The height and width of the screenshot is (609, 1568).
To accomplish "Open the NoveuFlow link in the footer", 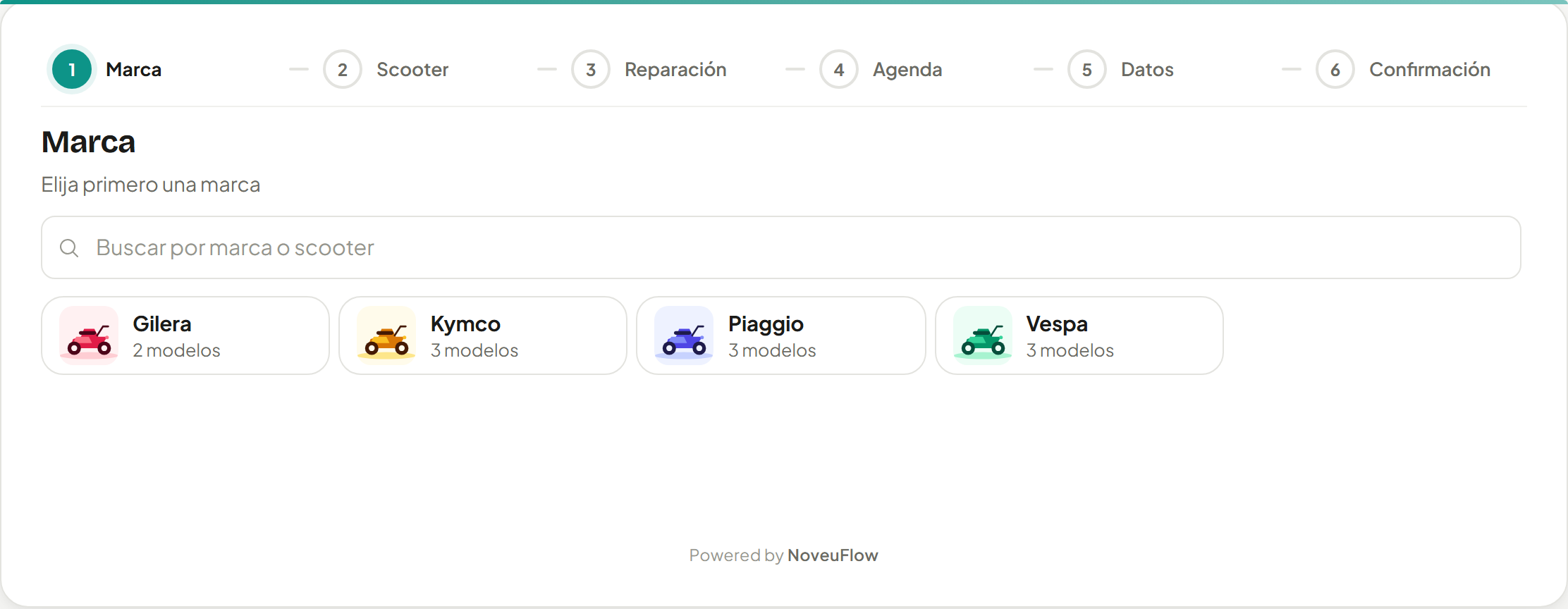I will coord(833,555).
